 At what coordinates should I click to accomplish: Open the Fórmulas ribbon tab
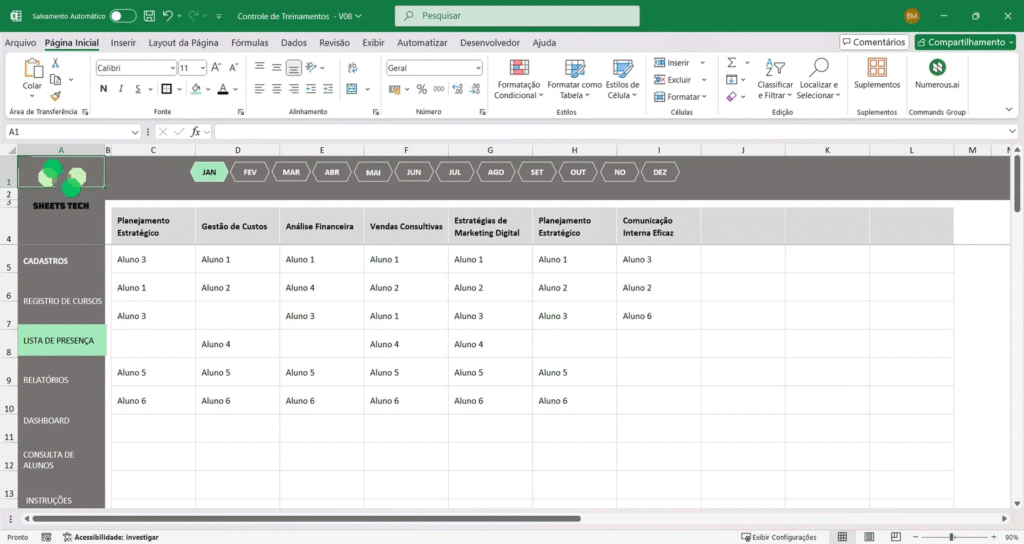249,43
